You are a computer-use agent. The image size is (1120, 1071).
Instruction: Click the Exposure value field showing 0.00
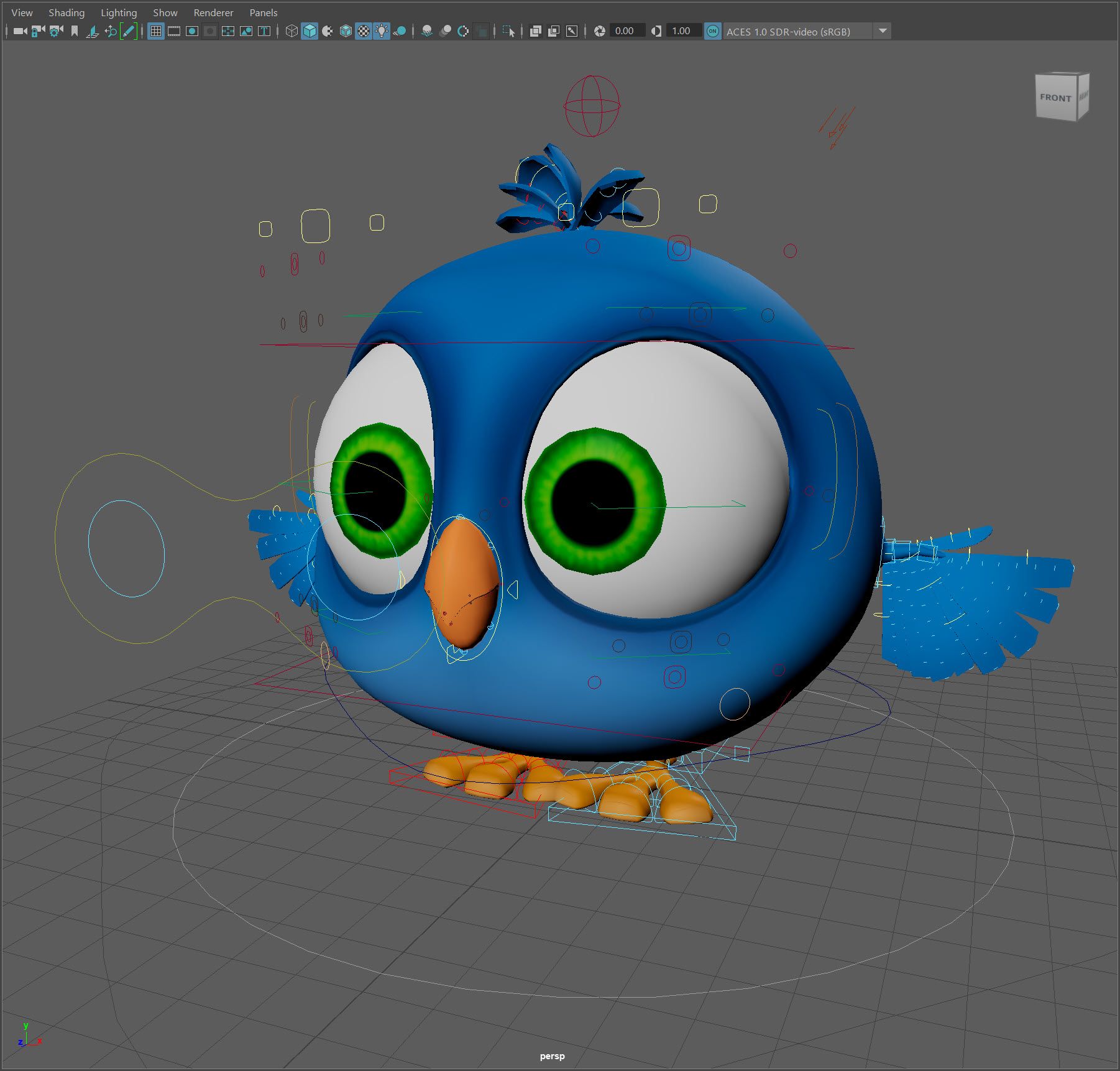click(625, 31)
